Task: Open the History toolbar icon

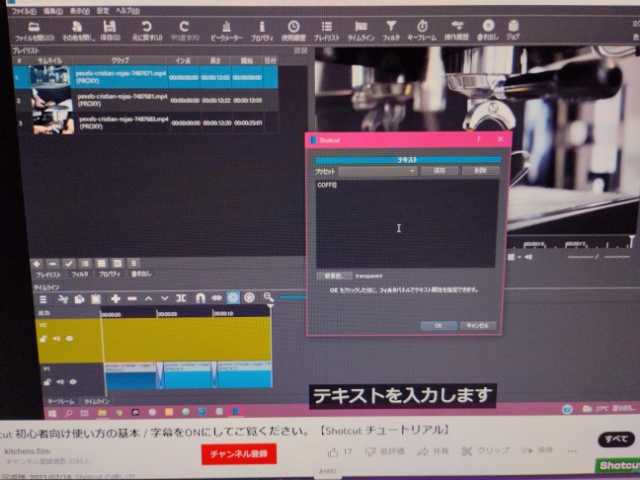Action: tap(294, 28)
